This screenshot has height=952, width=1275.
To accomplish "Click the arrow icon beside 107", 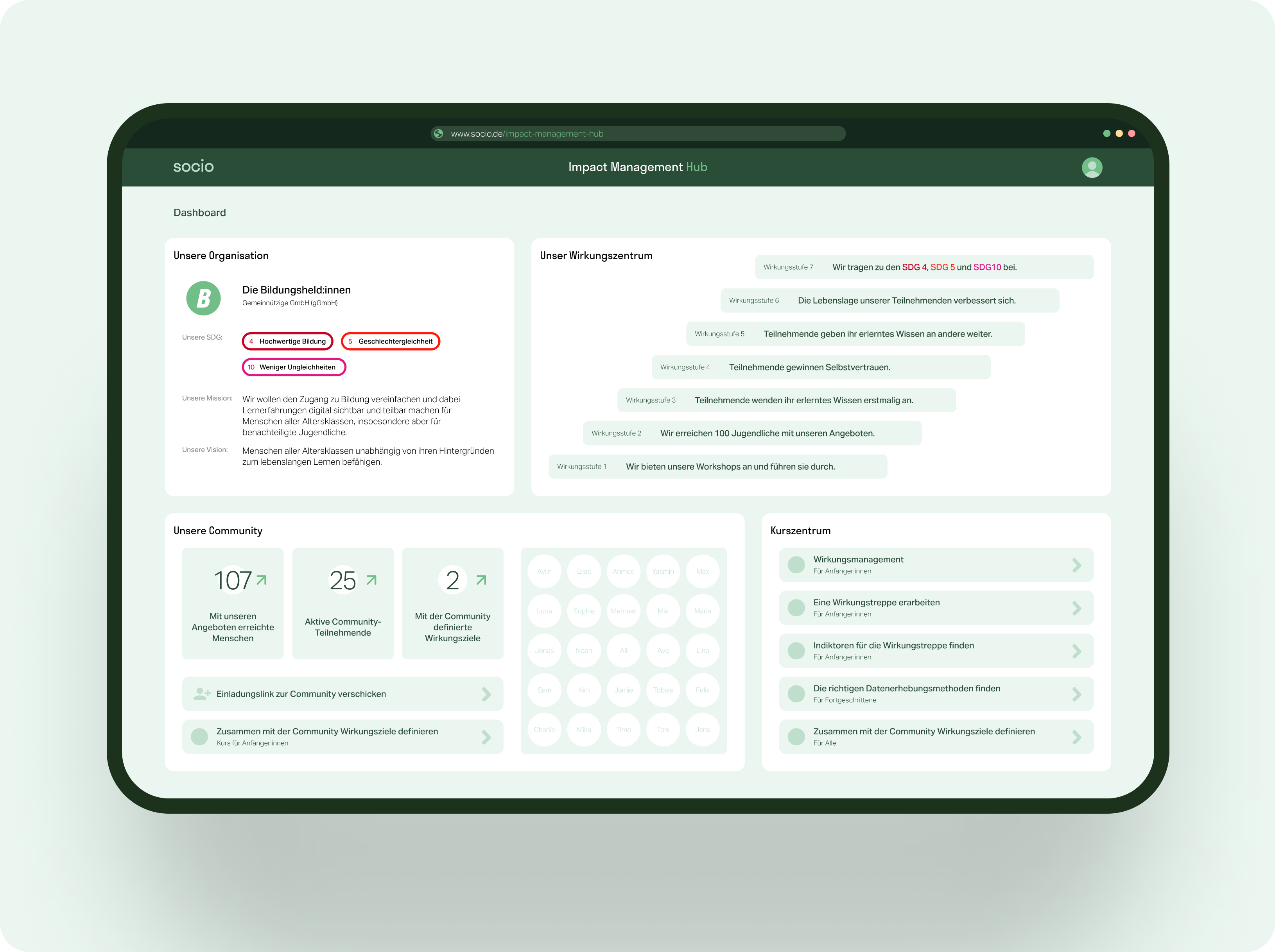I will 261,580.
